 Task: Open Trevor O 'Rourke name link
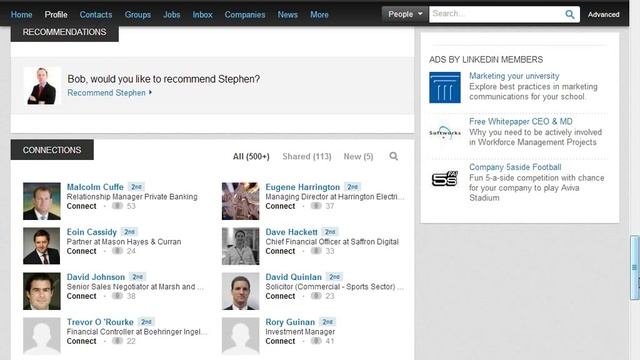(100, 322)
